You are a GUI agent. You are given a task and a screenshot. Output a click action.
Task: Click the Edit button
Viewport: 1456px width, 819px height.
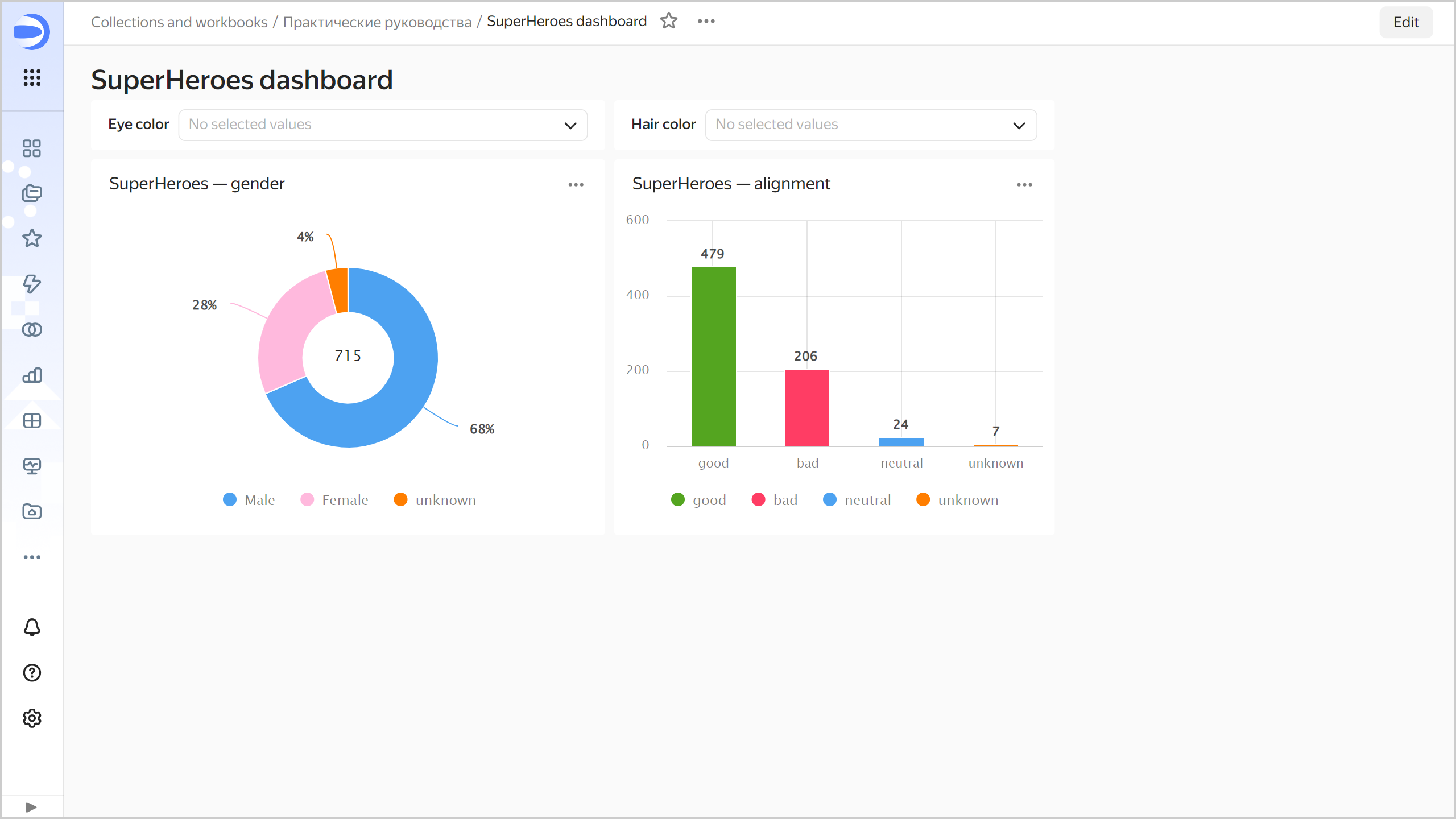1405,22
